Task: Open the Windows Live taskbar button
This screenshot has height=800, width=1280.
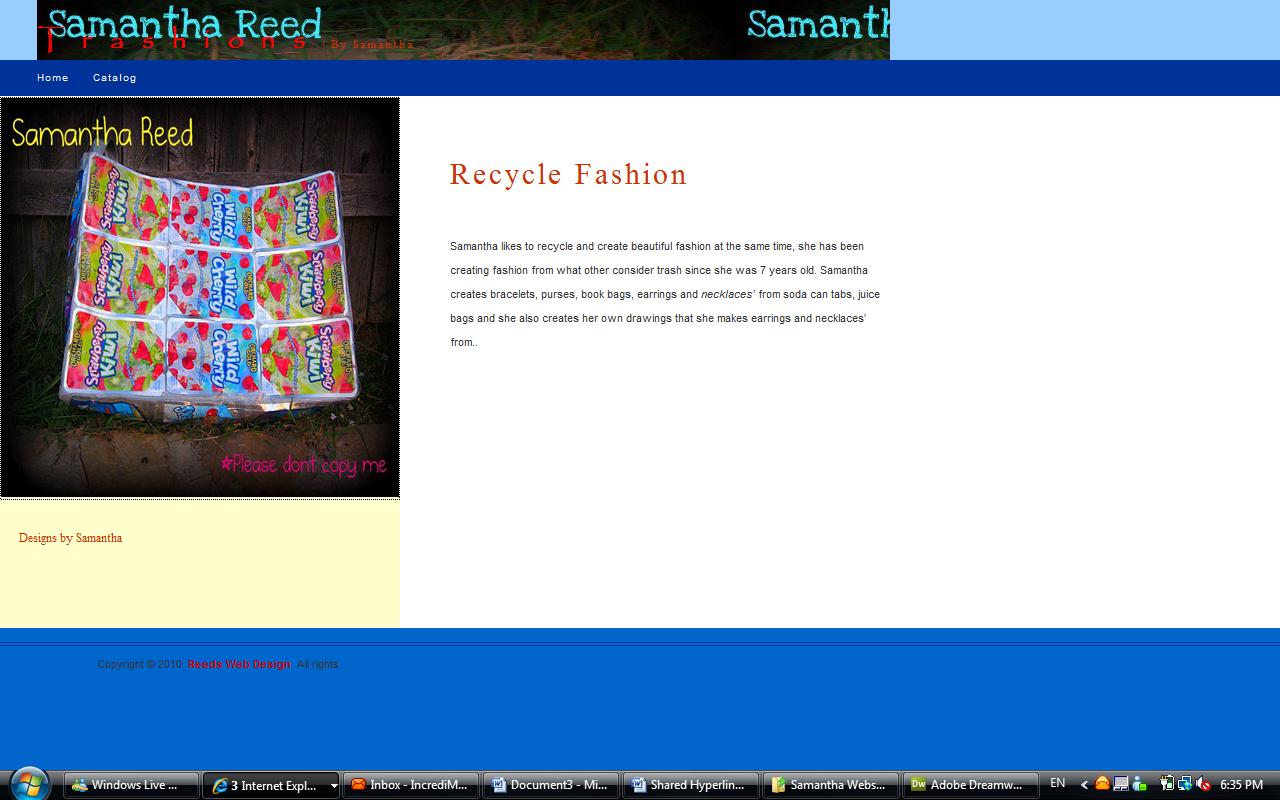Action: [x=130, y=785]
